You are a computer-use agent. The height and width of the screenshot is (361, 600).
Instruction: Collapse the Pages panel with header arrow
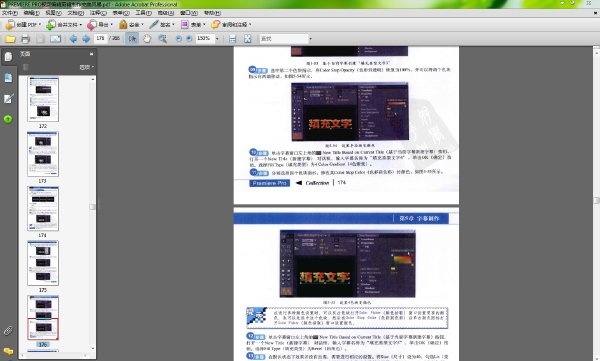pos(91,54)
